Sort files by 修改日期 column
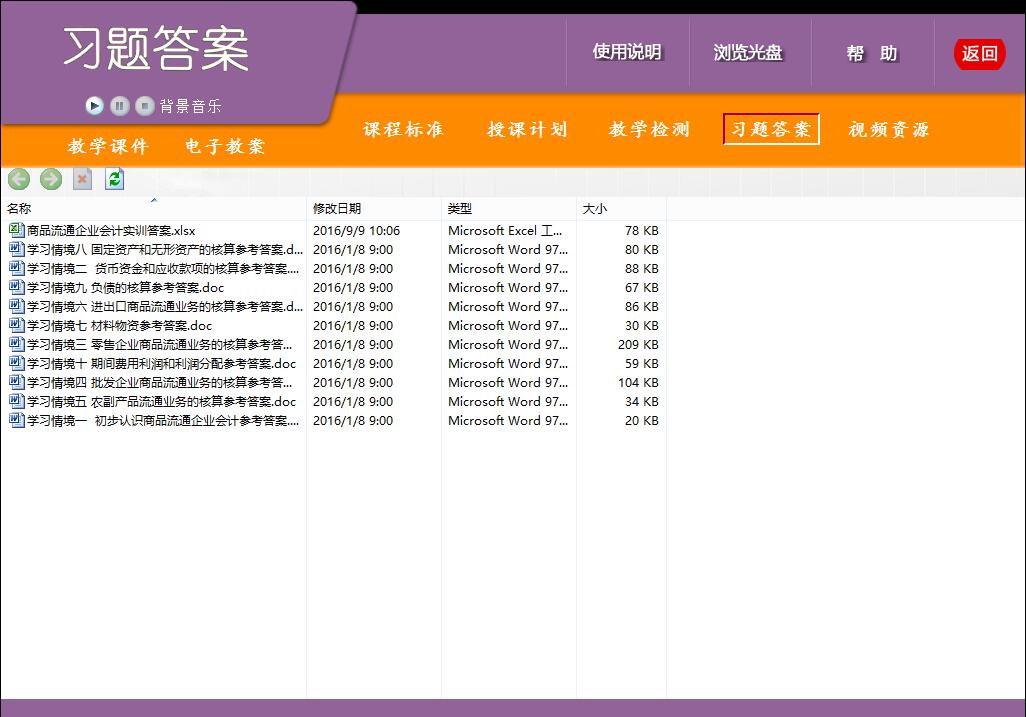The image size is (1026, 717). [372, 209]
